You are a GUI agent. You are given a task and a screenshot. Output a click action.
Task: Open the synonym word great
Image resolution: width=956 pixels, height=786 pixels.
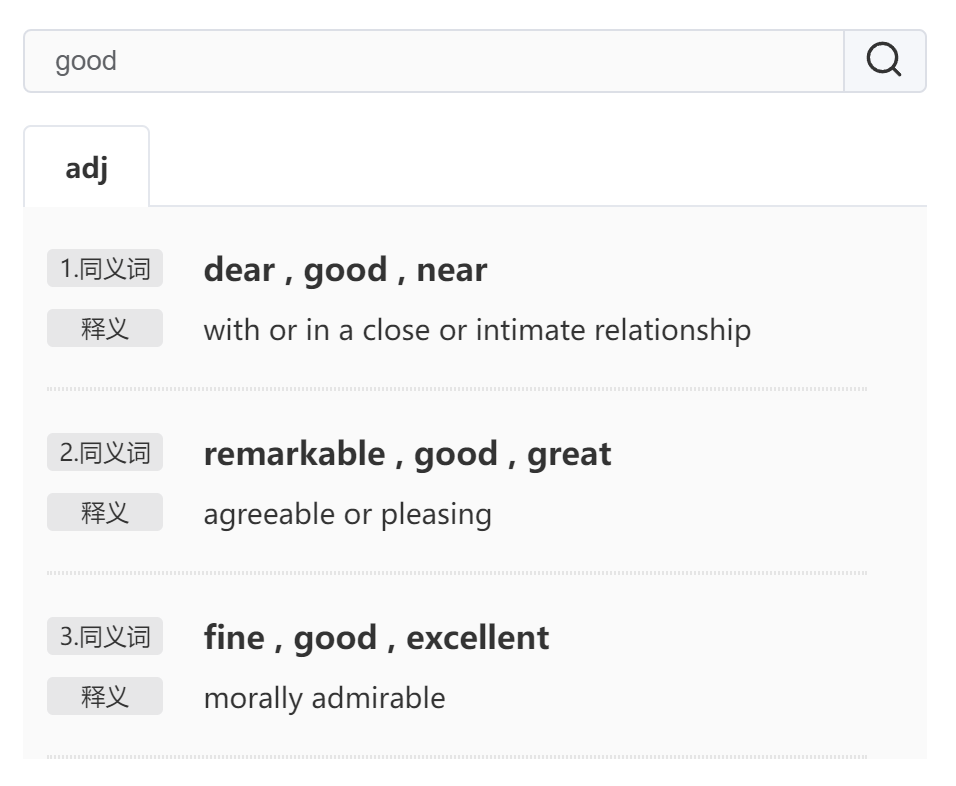click(x=569, y=455)
